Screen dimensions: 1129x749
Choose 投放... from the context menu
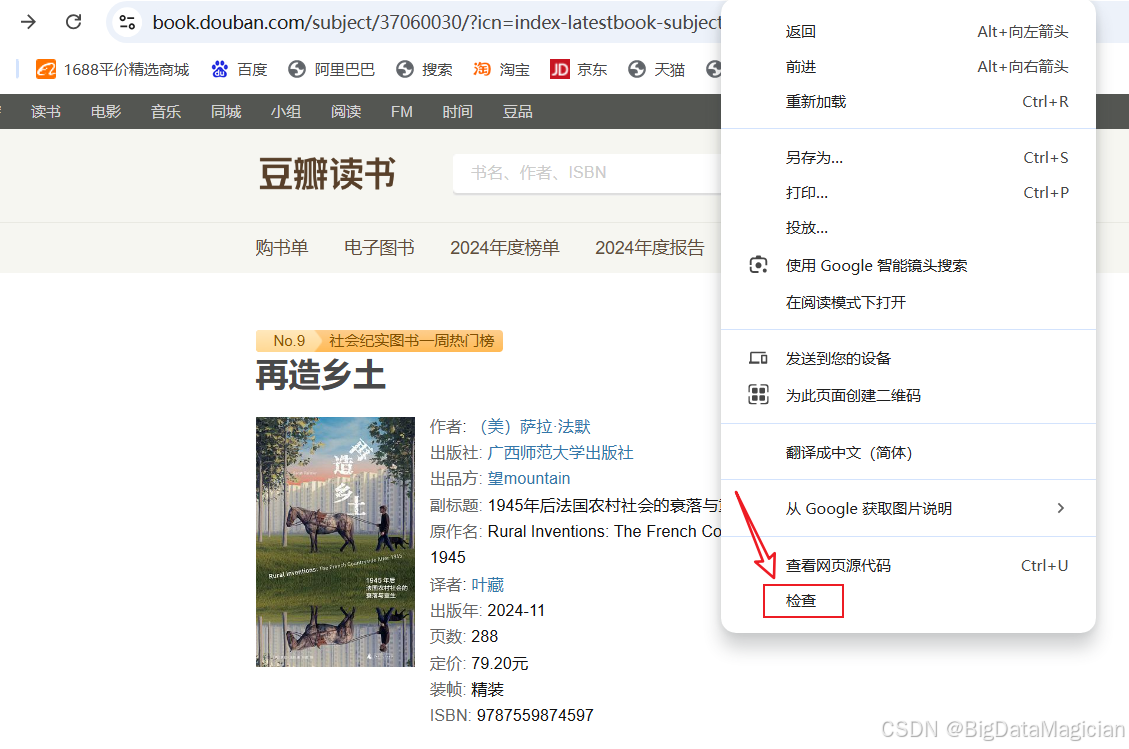[x=908, y=228]
